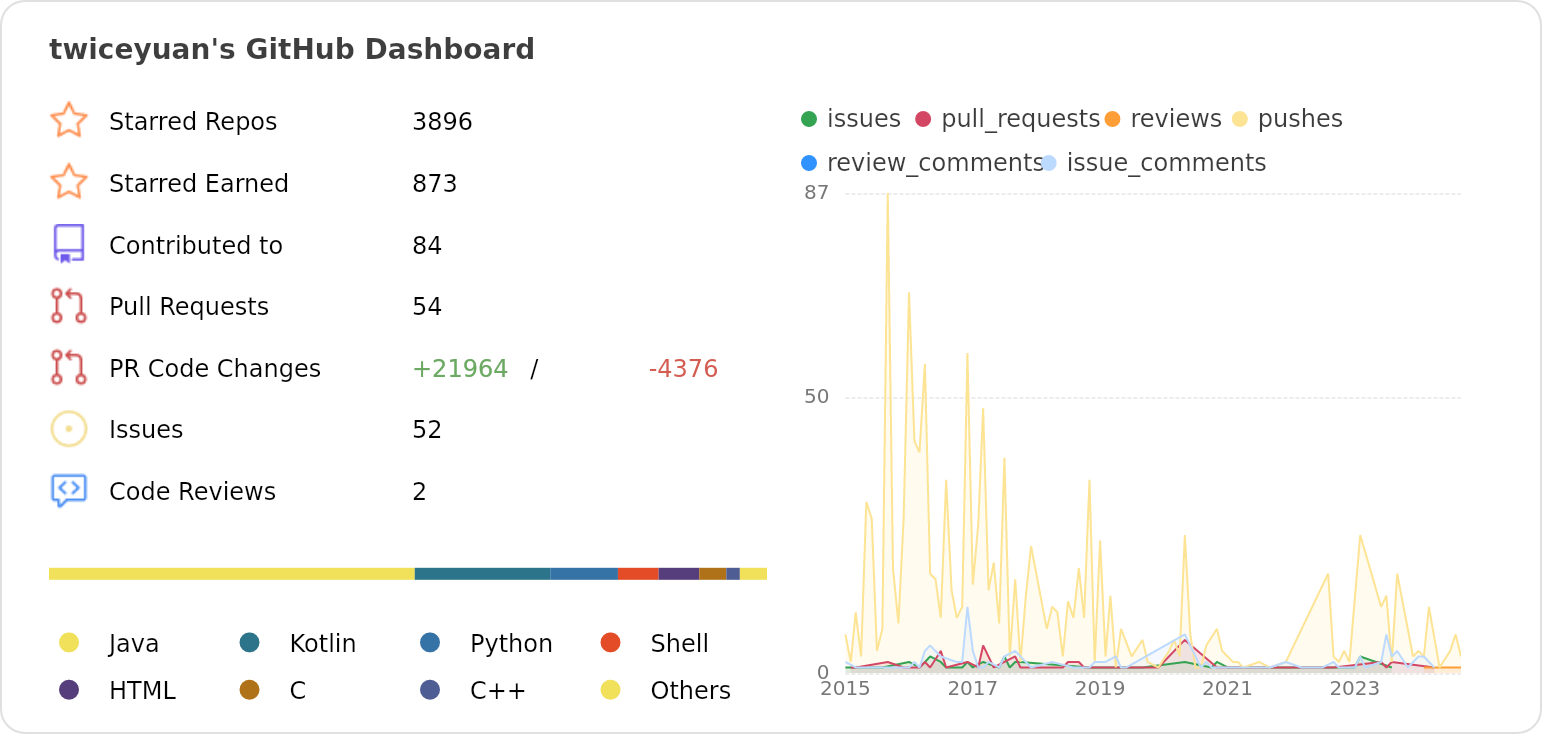
Task: Click the yellow Java segment of language bar
Action: [x=232, y=574]
